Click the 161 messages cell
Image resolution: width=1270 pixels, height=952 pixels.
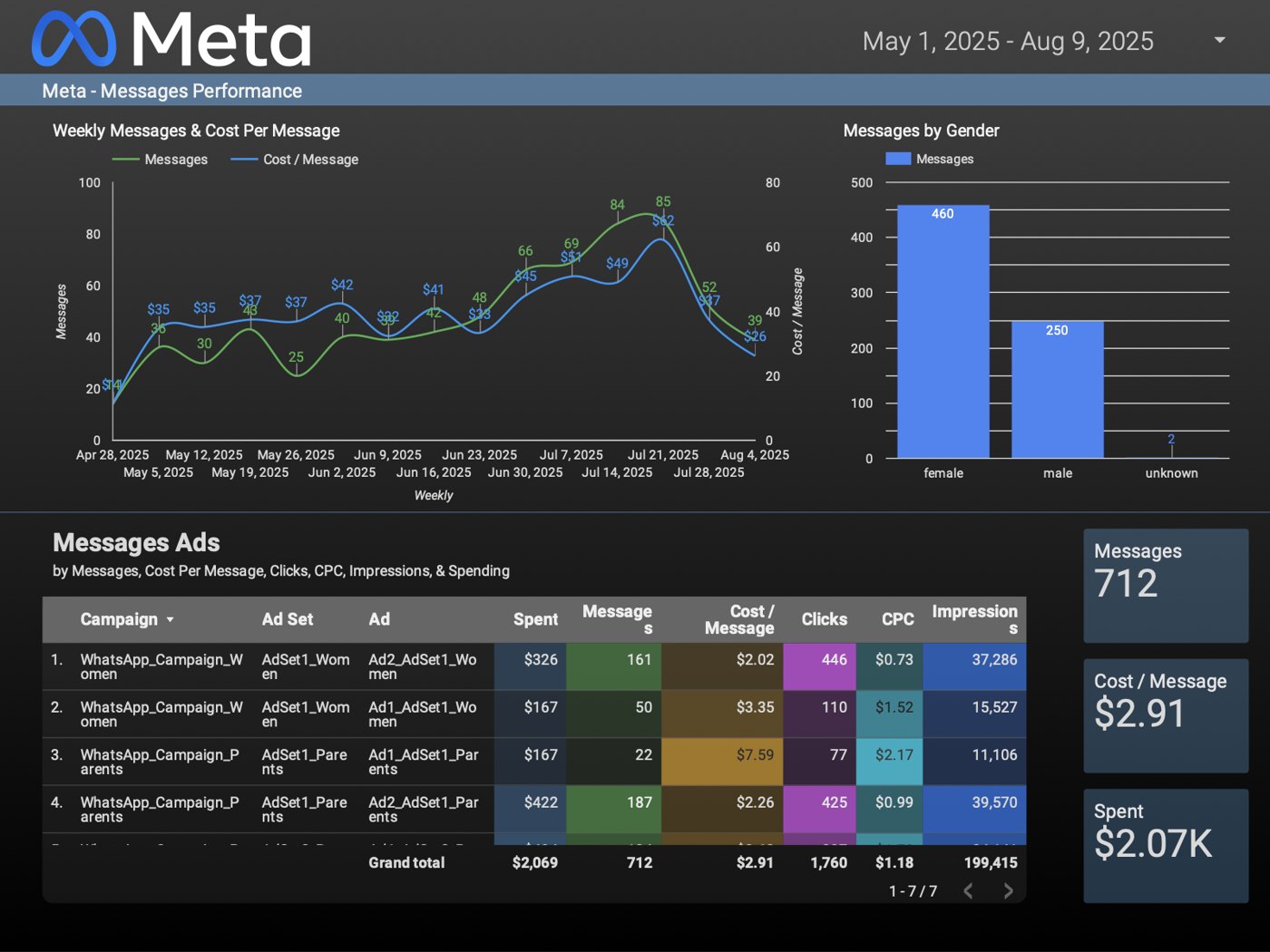[x=614, y=667]
